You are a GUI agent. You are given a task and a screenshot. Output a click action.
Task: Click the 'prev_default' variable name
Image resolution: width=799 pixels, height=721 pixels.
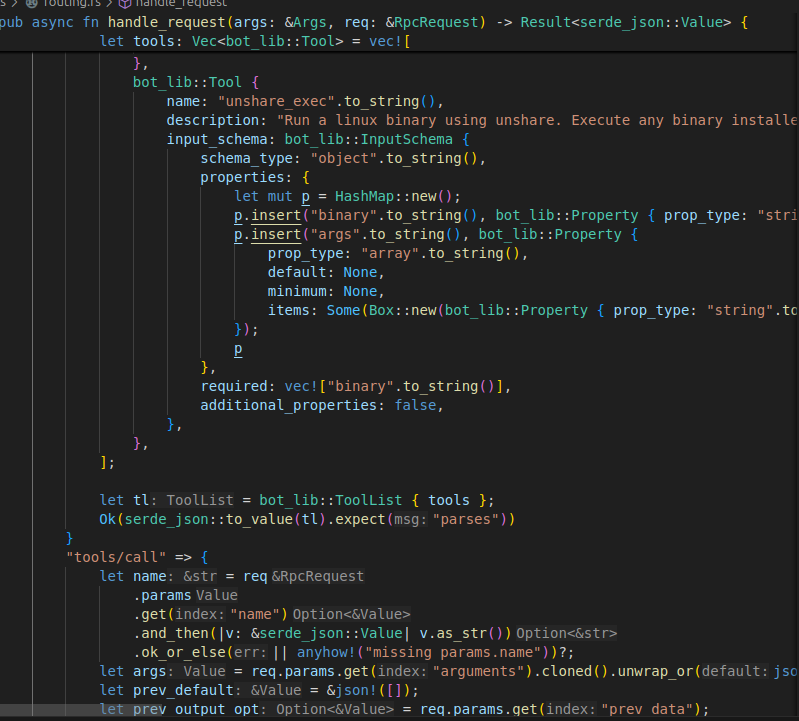pyautogui.click(x=183, y=690)
